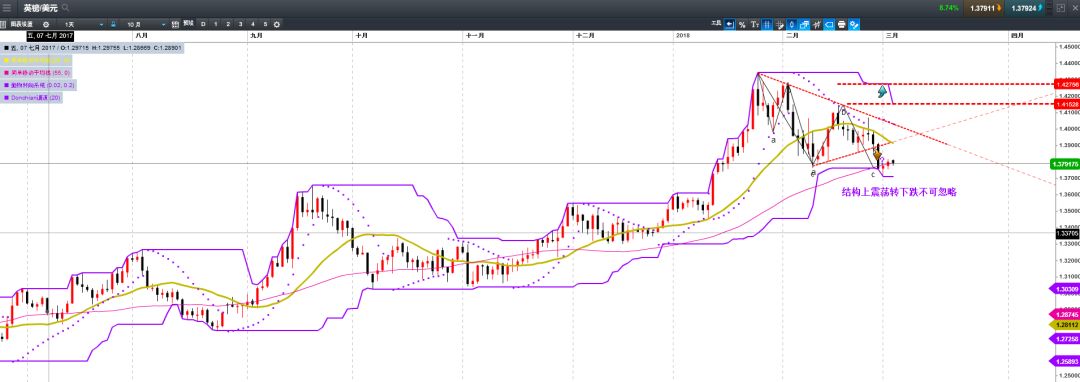The width and height of the screenshot is (1080, 382).
Task: Toggle the candlestick pattern tool
Action: [x=791, y=24]
